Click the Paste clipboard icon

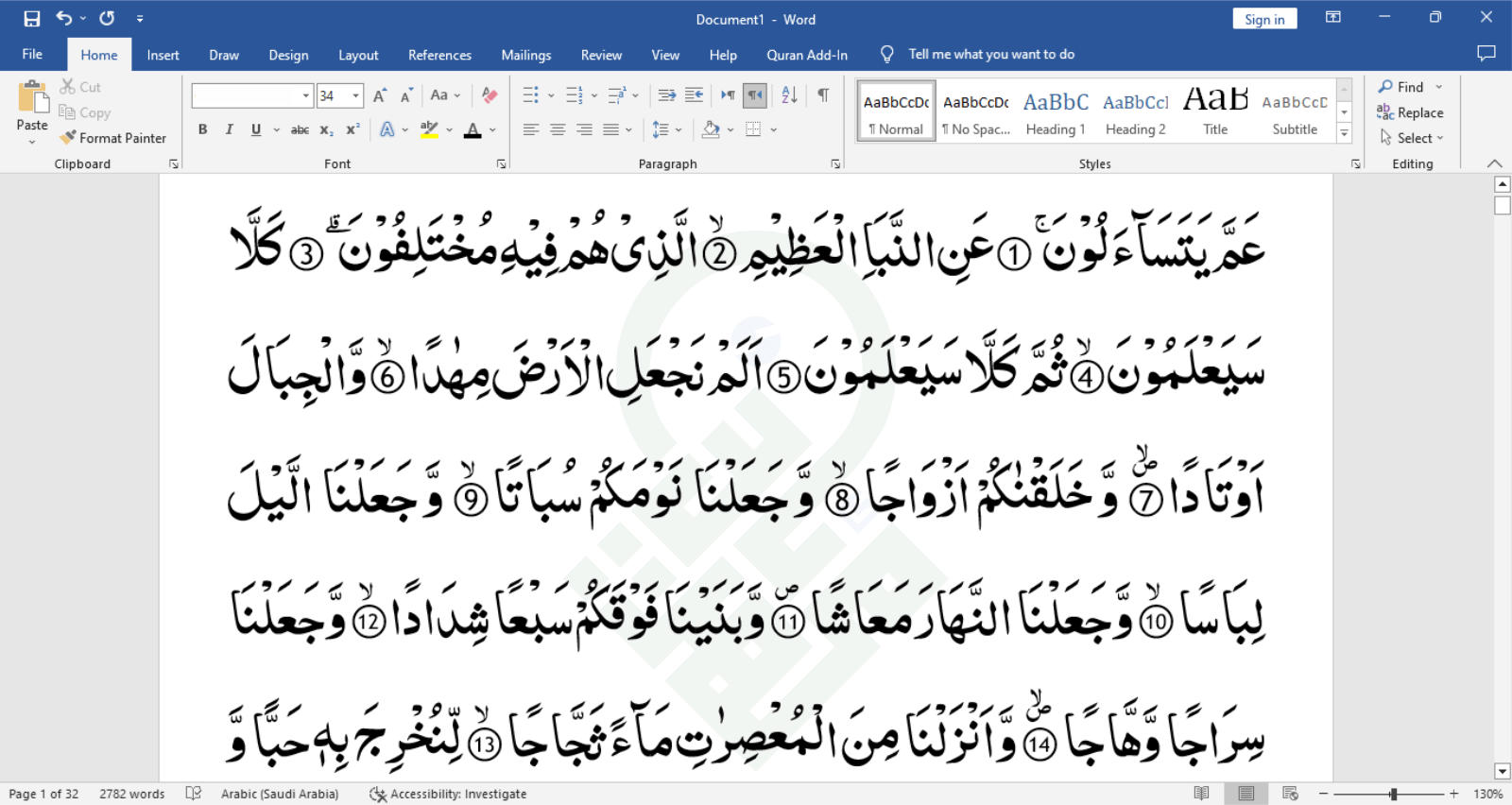(x=32, y=97)
